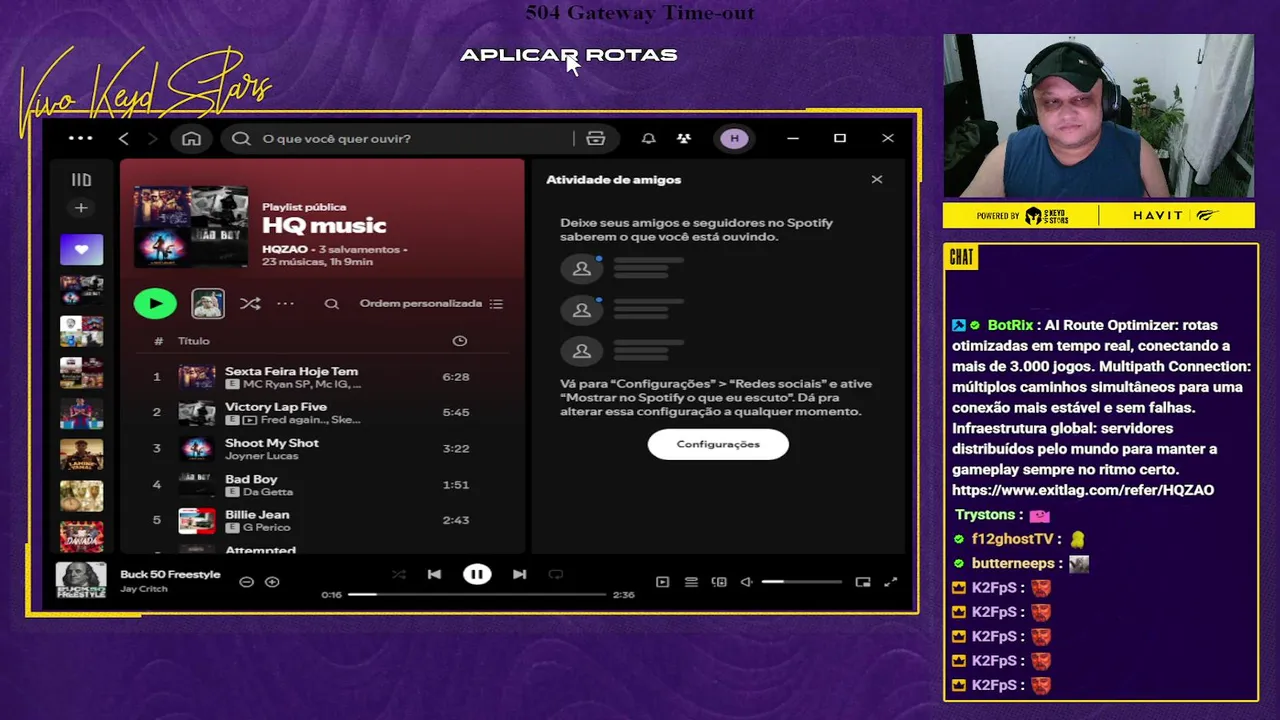Collapse Your Library sidebar icon

(x=81, y=180)
